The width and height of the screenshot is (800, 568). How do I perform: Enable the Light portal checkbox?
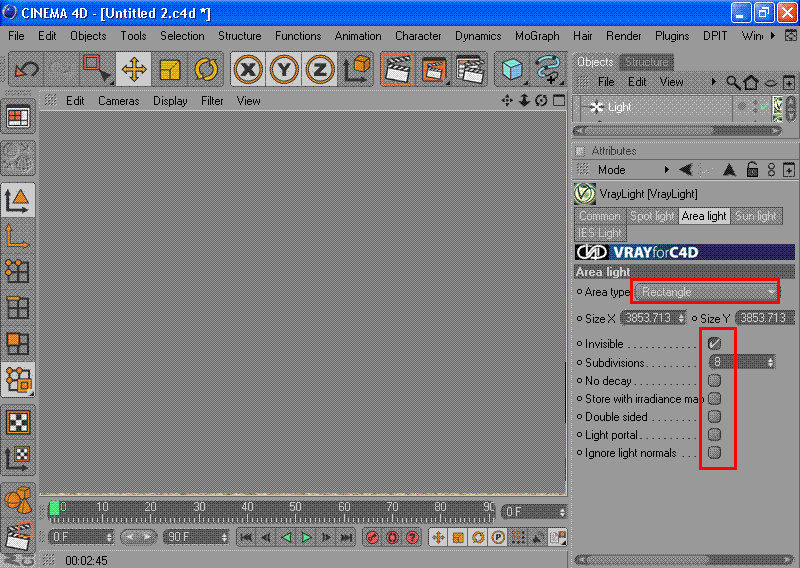pos(714,434)
